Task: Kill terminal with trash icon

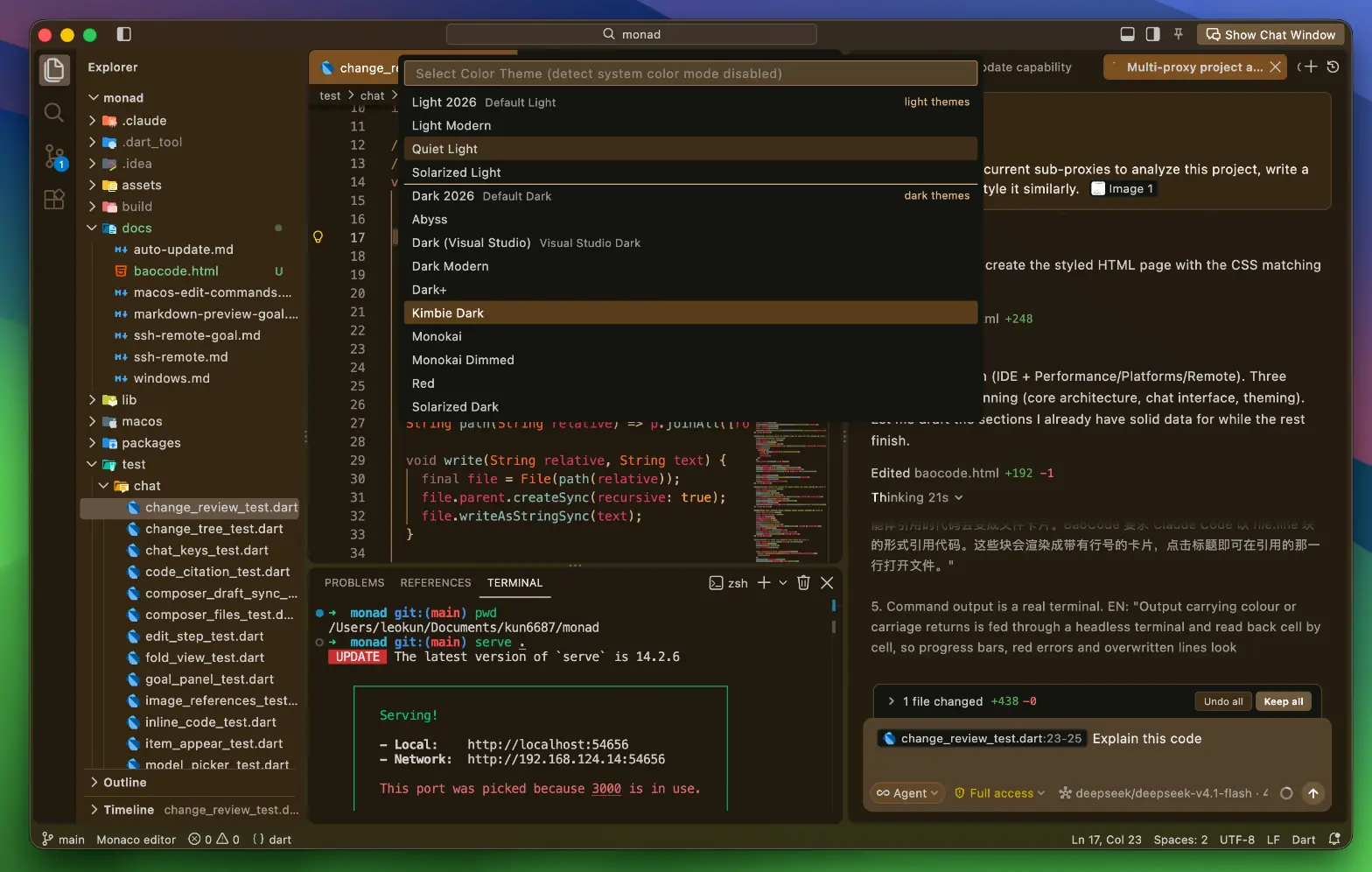Action: coord(803,583)
